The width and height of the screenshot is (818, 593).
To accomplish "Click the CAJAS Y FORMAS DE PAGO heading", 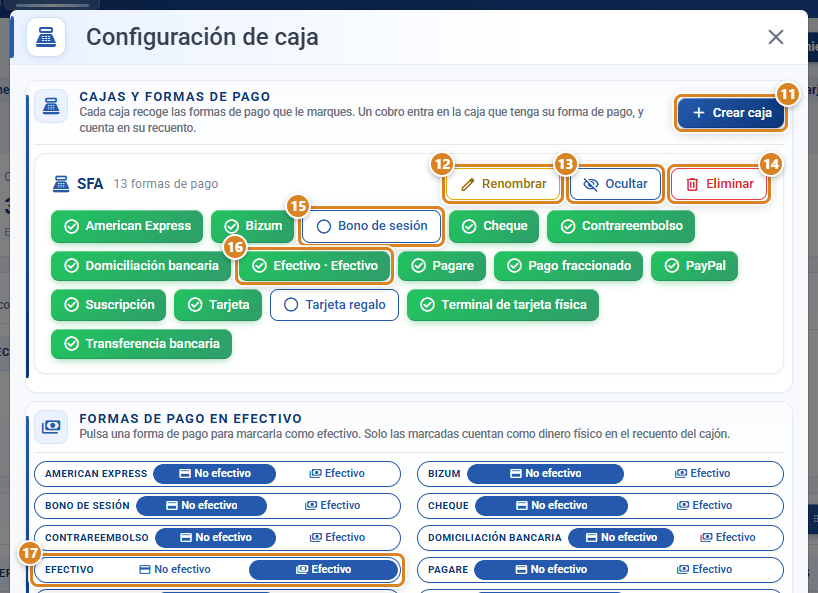I will click(175, 96).
